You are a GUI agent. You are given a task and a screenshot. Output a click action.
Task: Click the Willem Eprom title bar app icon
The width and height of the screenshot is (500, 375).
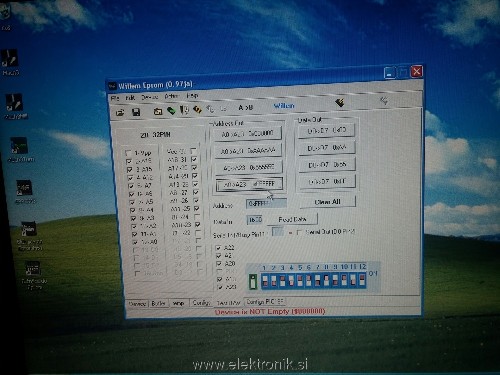click(112, 86)
